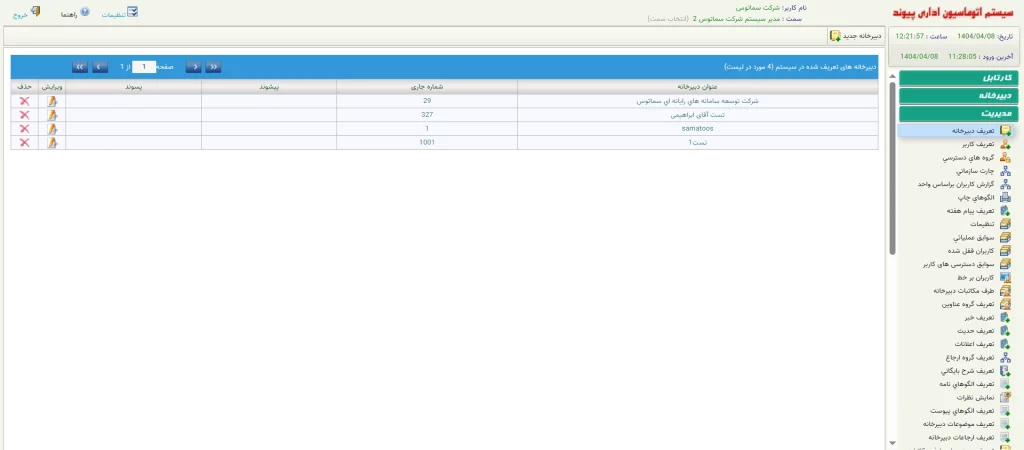1024x450 pixels.
Task: Click single-arrow pager button beside 'از 1'
Action: coord(100,67)
